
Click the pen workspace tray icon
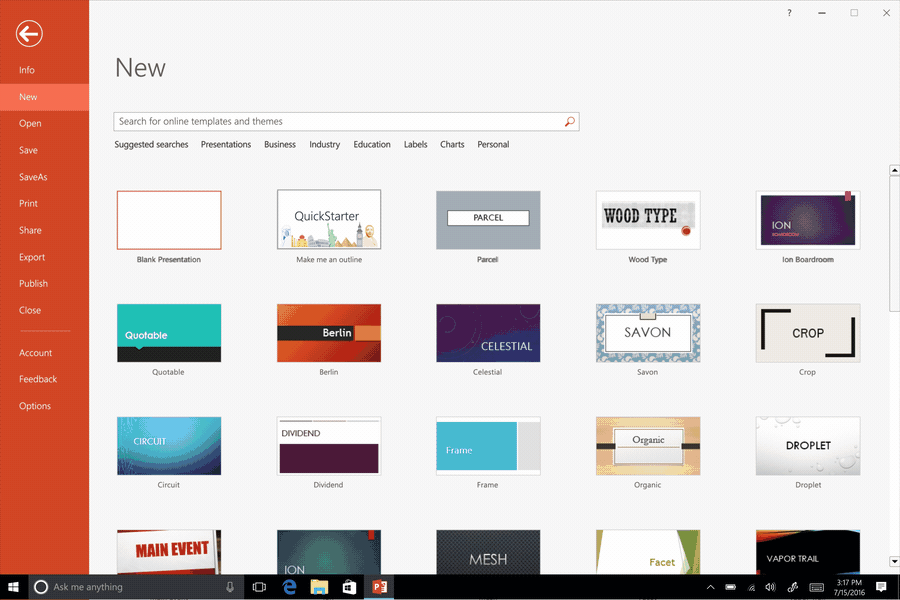[x=793, y=587]
